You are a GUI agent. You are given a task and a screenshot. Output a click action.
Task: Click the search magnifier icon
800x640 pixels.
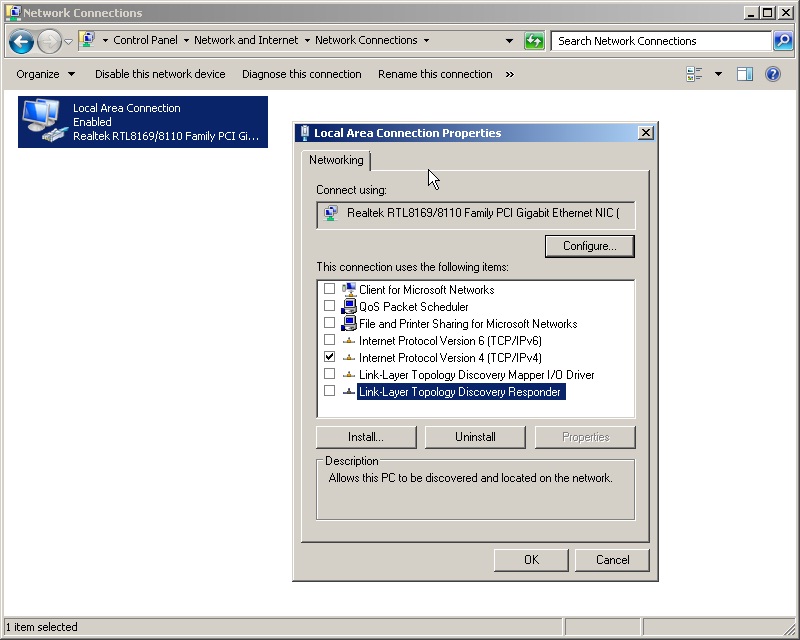click(784, 40)
